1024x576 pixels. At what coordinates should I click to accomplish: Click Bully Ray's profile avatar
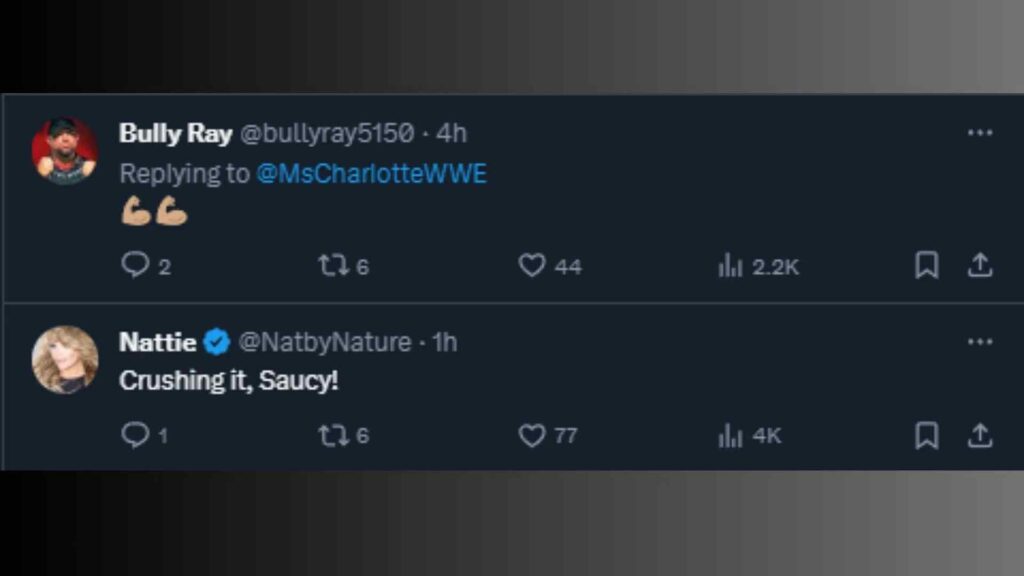coord(65,150)
